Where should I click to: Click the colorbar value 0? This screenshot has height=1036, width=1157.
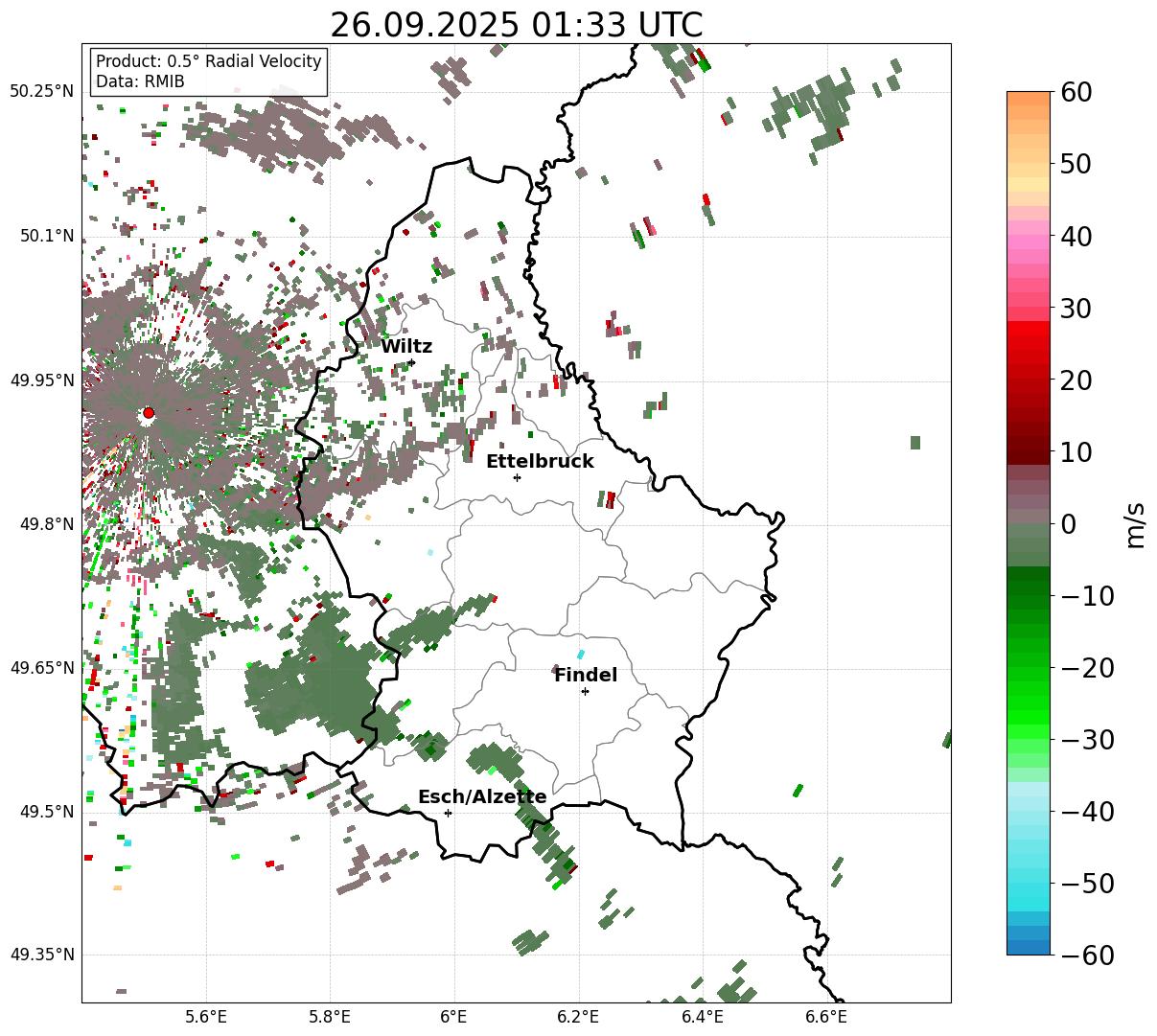tap(1068, 524)
